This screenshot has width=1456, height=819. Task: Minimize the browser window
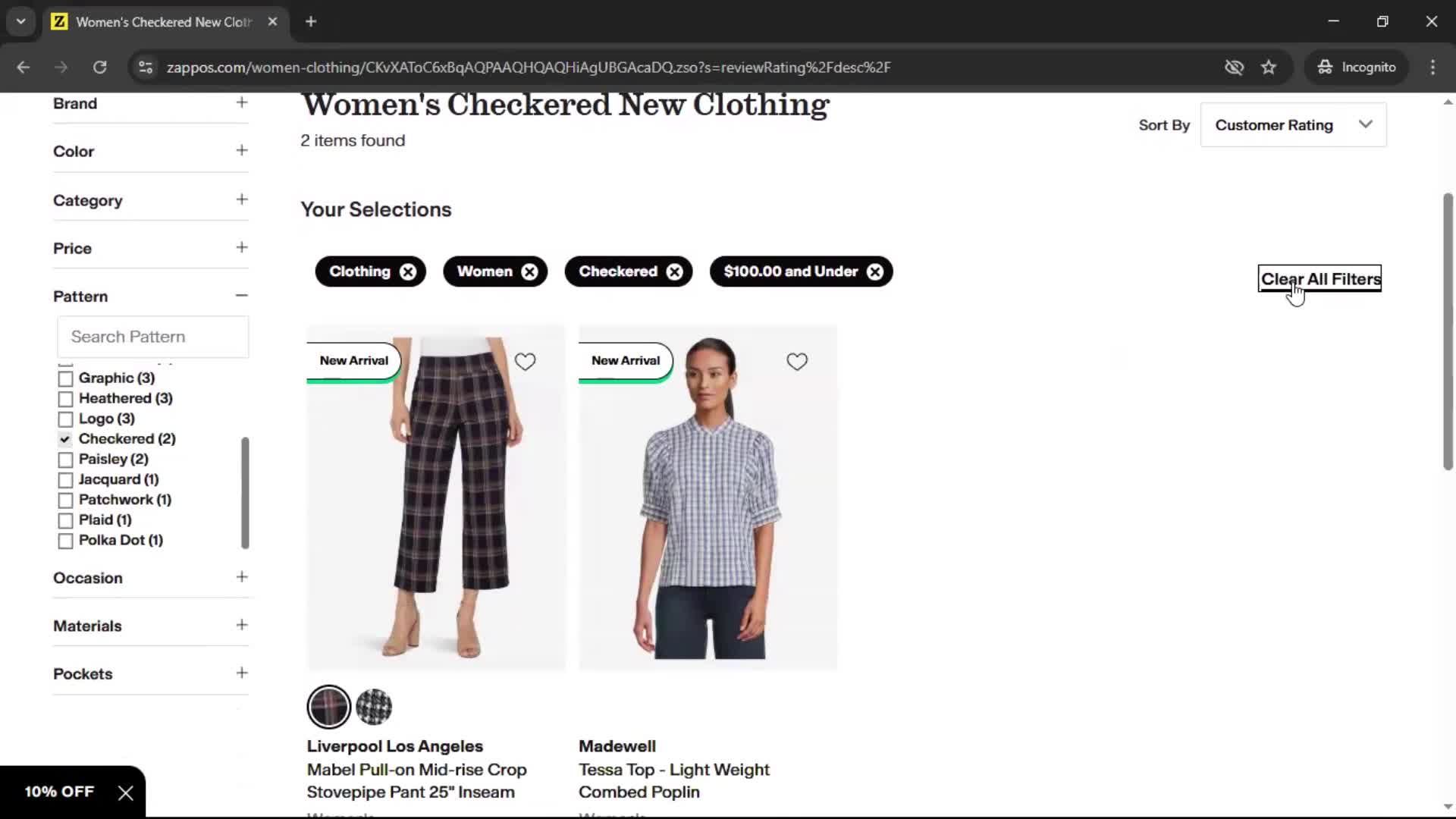point(1334,22)
